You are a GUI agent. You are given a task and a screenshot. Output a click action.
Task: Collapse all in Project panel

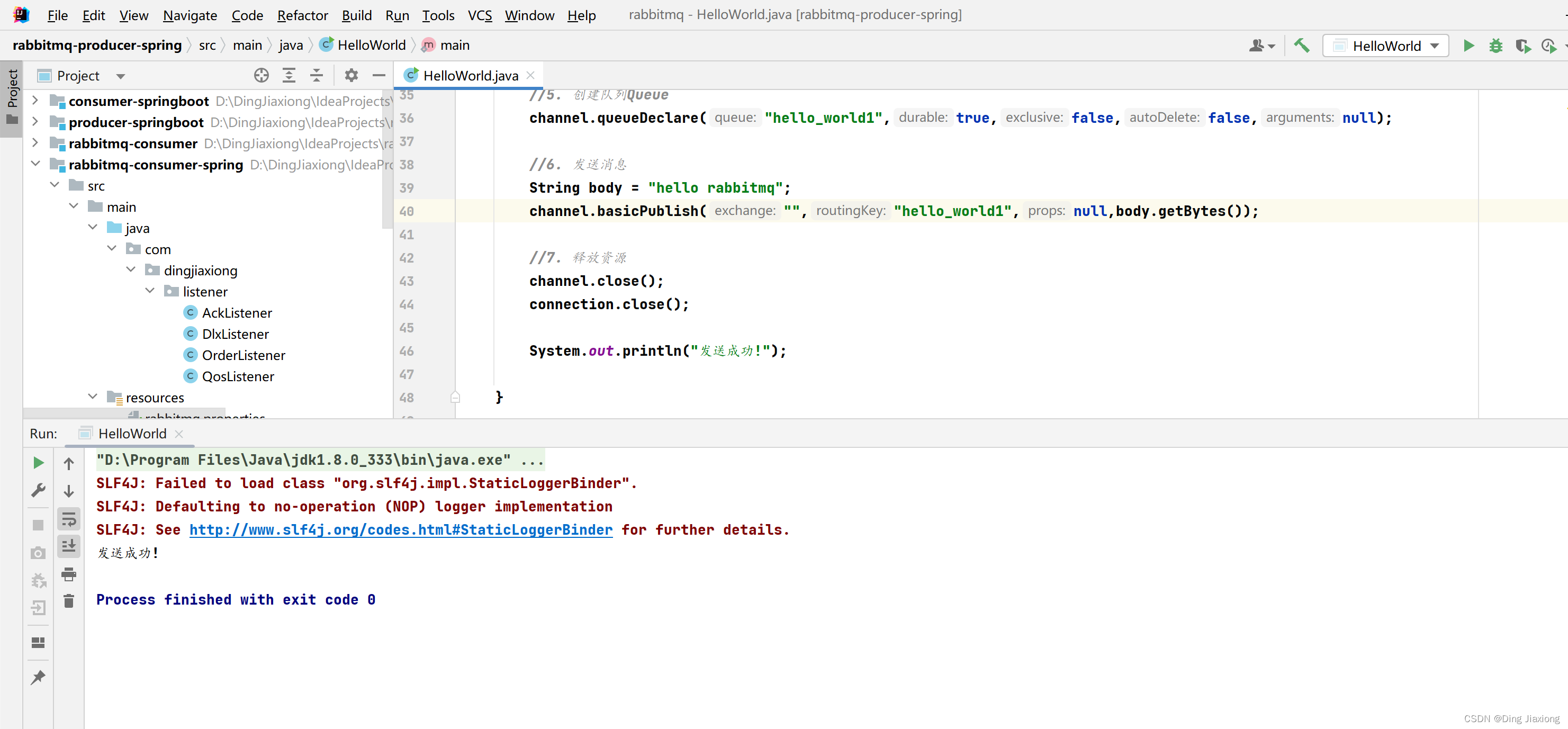click(x=317, y=76)
